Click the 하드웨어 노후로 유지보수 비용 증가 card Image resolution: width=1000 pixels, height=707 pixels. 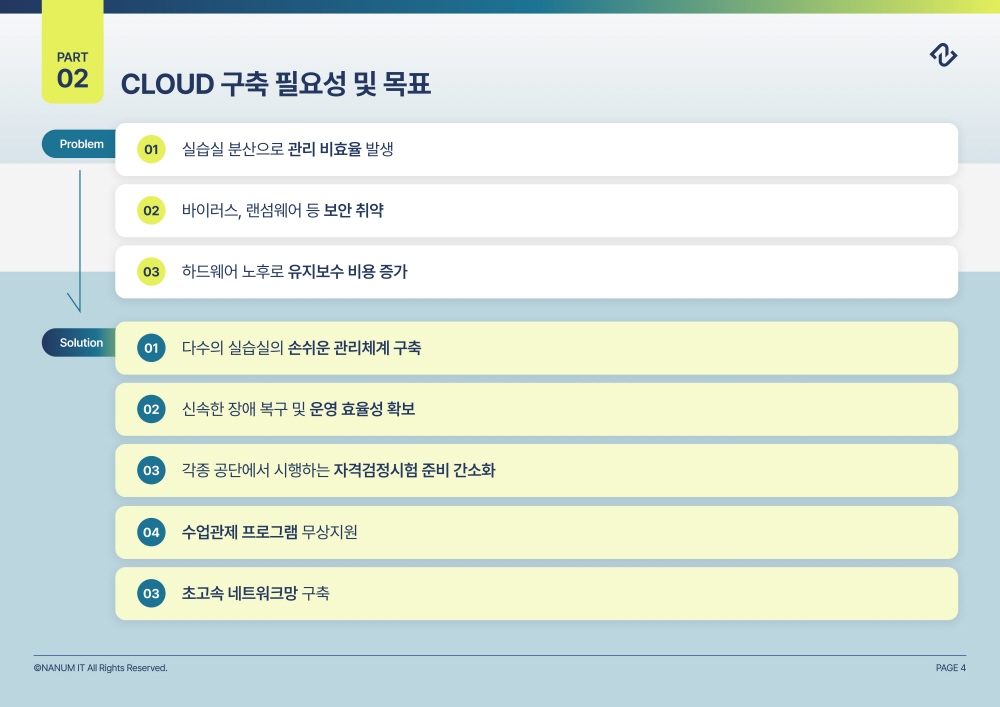click(x=536, y=272)
